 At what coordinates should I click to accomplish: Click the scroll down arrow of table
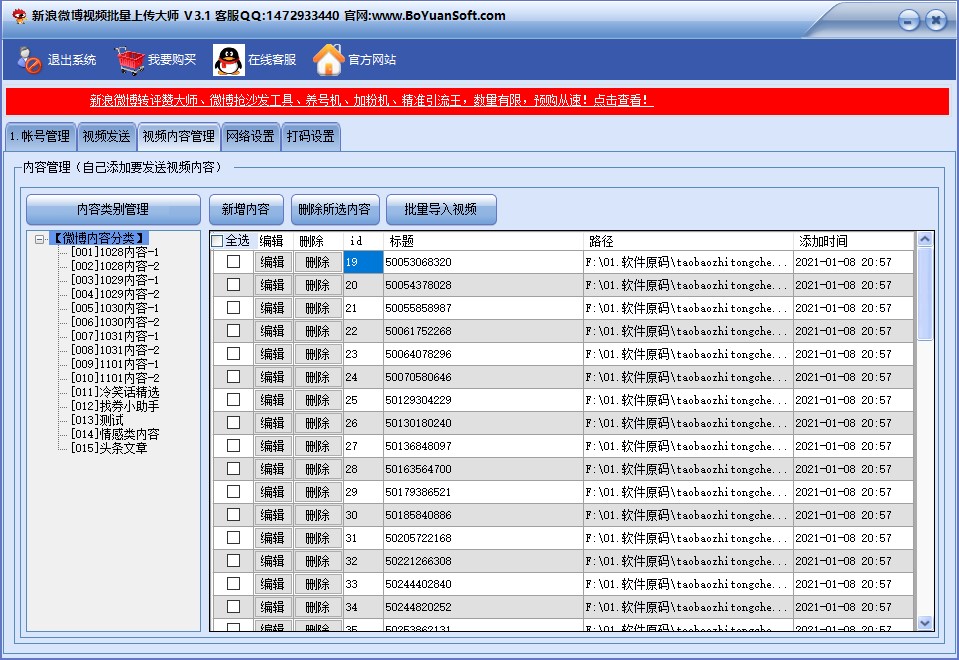(924, 623)
